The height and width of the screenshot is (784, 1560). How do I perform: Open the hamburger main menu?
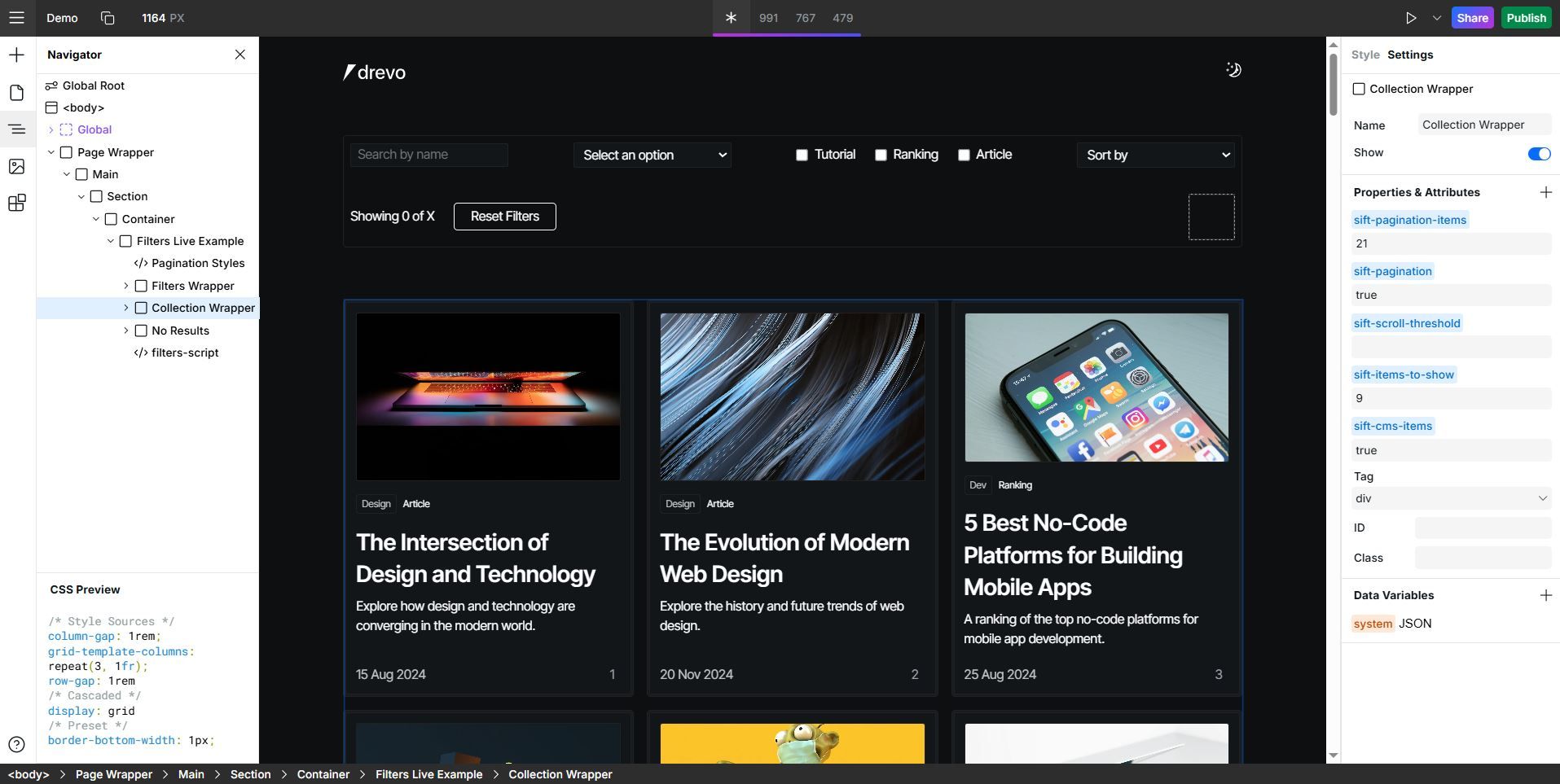tap(16, 18)
